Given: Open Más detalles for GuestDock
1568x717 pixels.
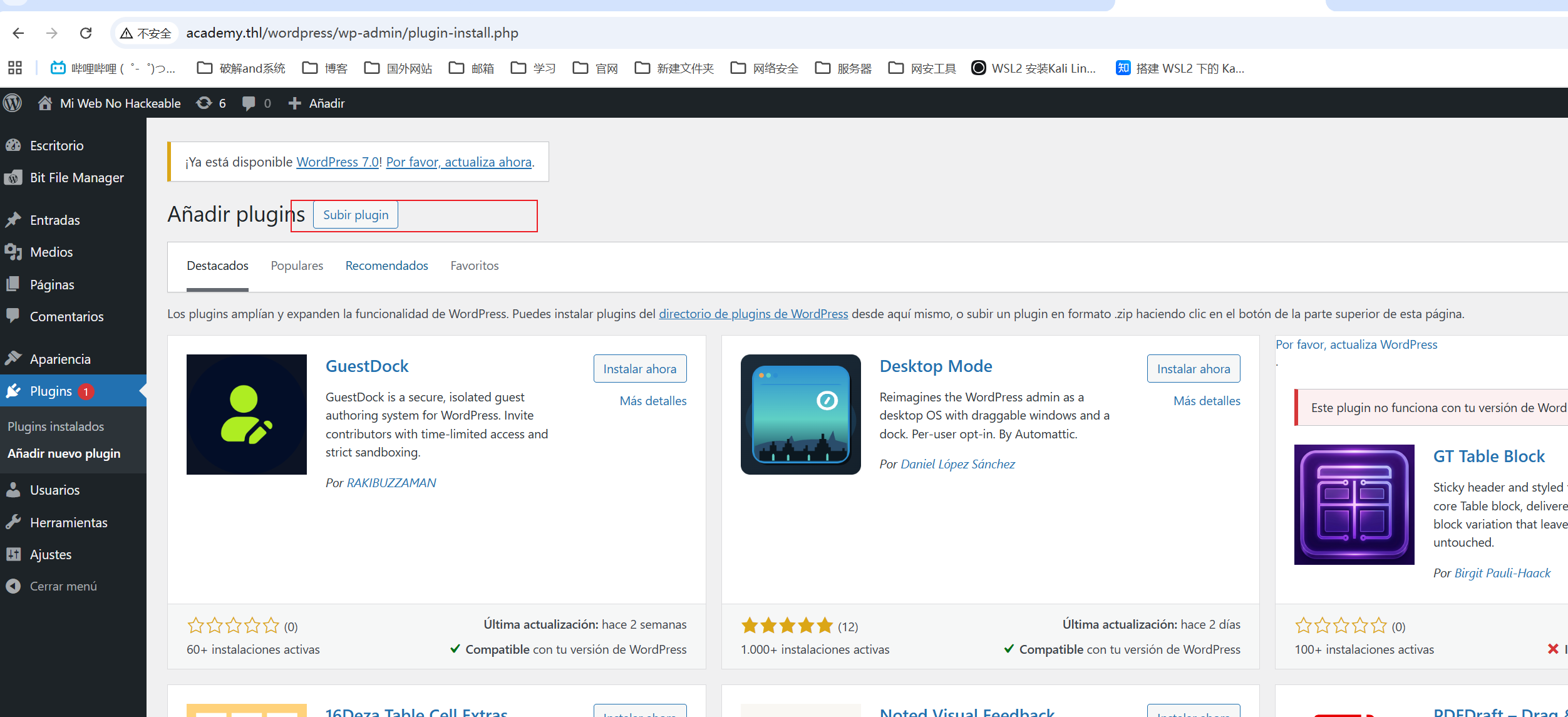Looking at the screenshot, I should click(653, 401).
